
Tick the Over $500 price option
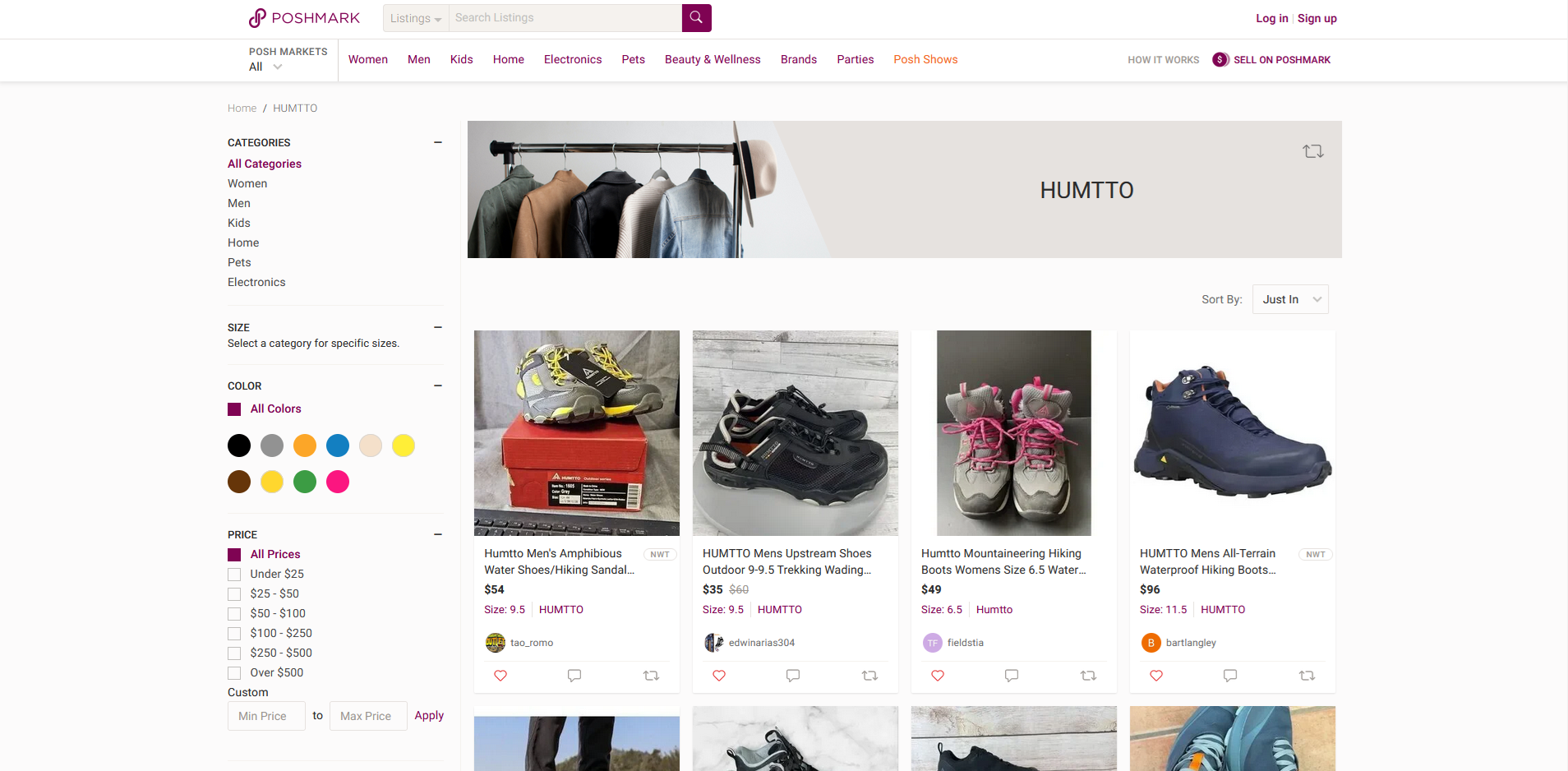(x=234, y=673)
